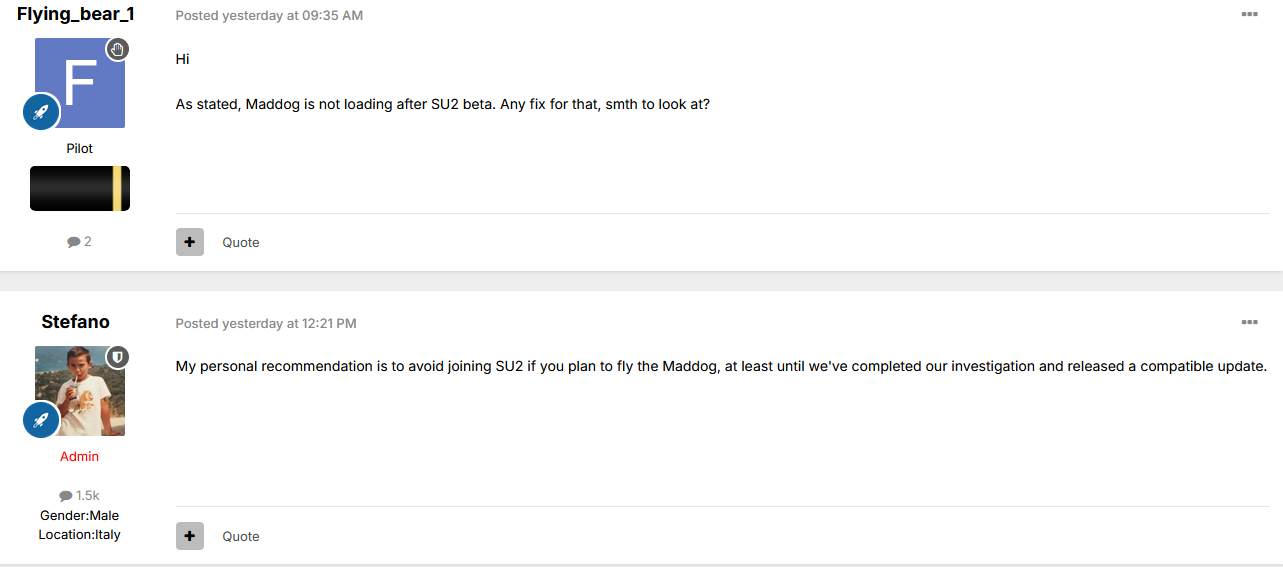This screenshot has width=1283, height=567.
Task: Click the plus multiquote button on Flying_bear_1's post
Action: click(x=190, y=242)
